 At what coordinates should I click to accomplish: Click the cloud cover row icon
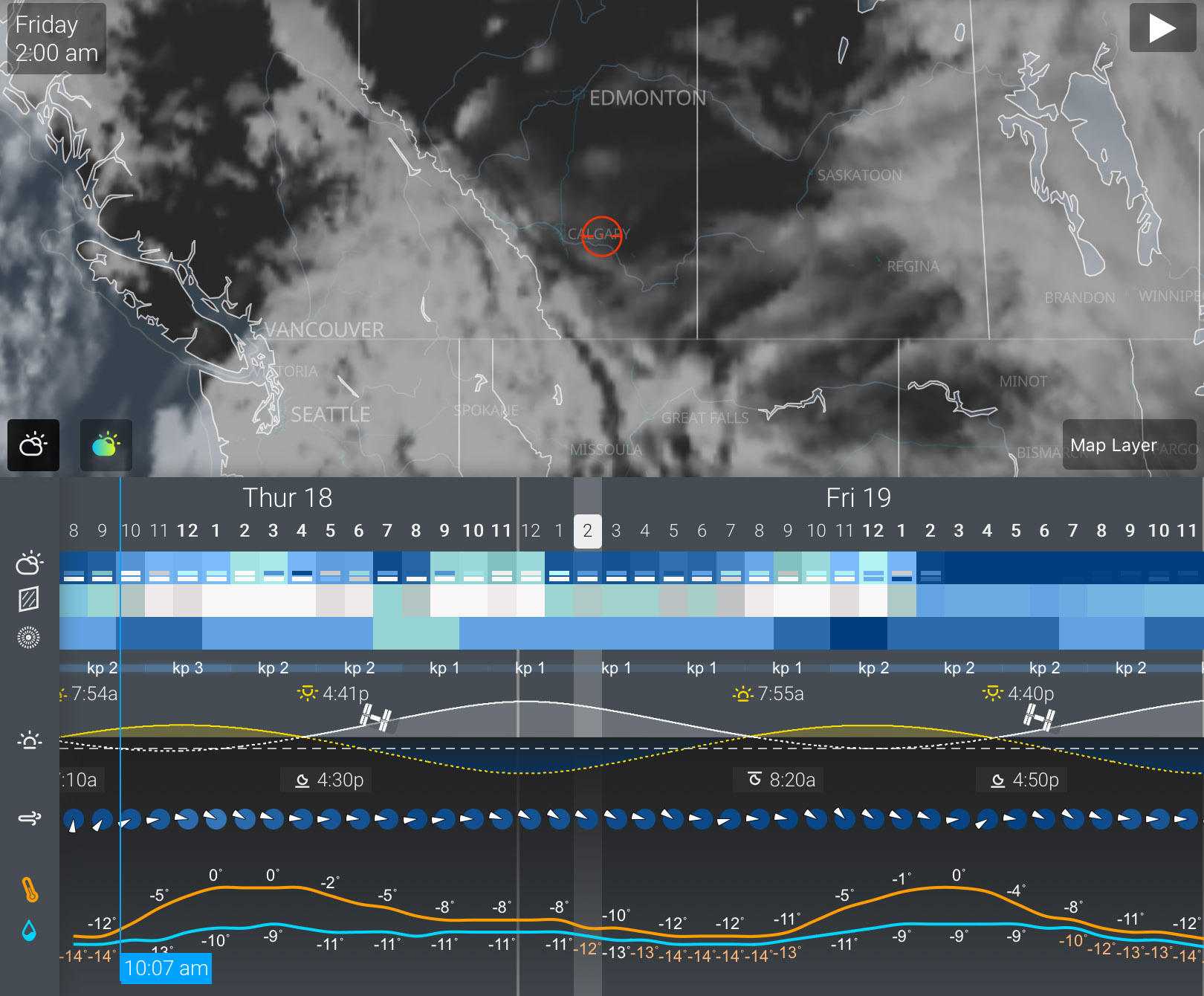pos(29,563)
